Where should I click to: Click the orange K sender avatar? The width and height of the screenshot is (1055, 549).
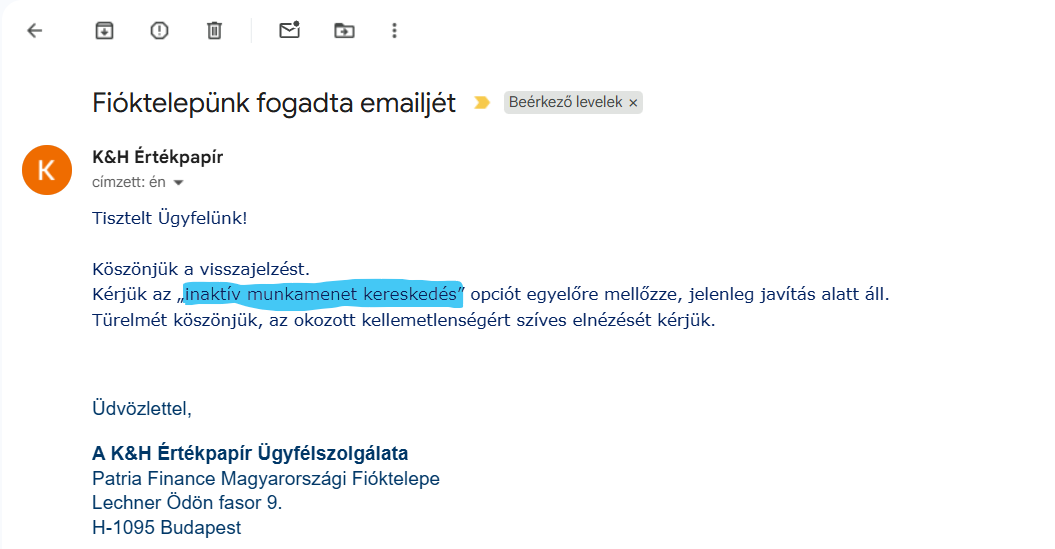point(46,170)
